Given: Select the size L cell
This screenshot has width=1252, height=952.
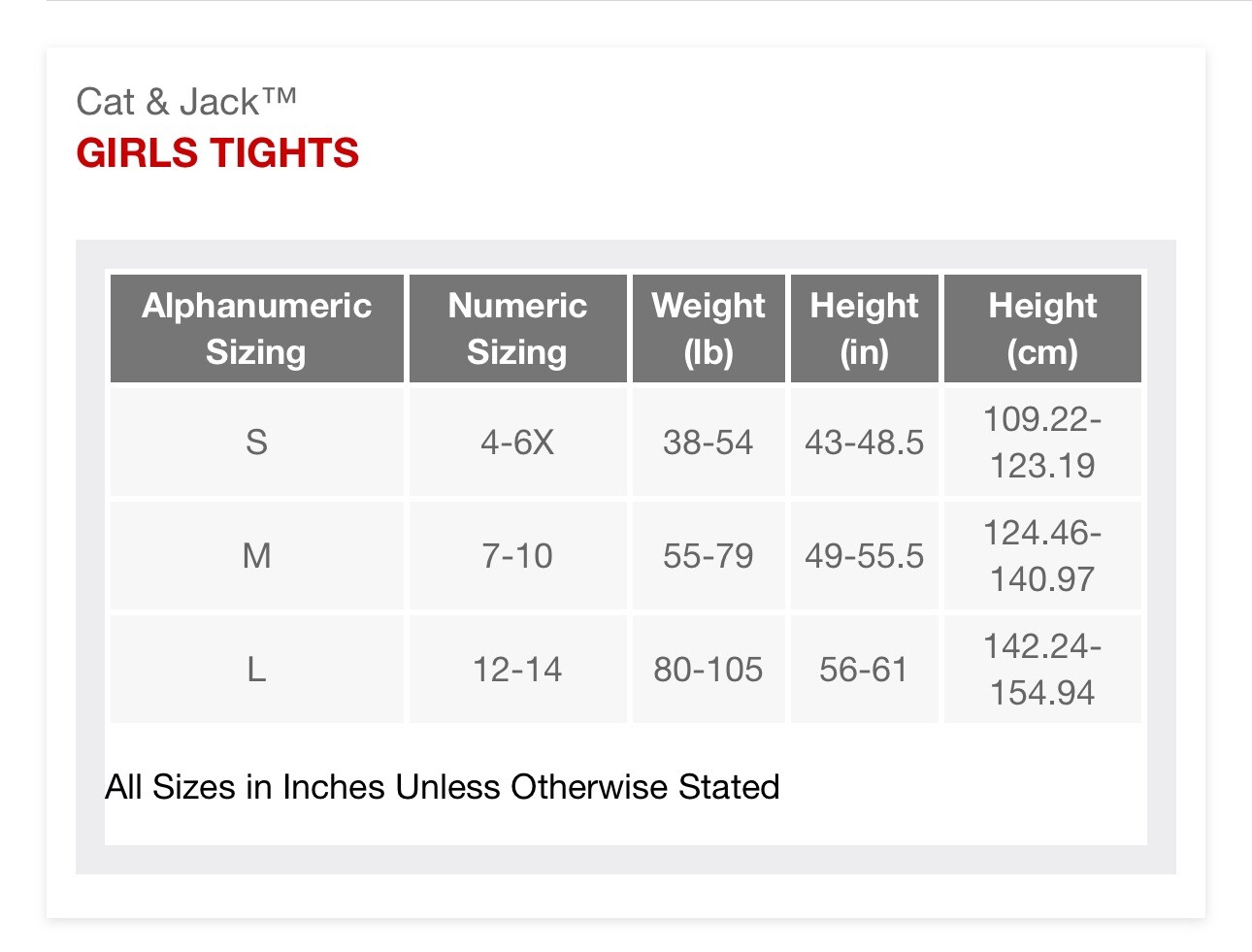Looking at the screenshot, I should pyautogui.click(x=257, y=670).
